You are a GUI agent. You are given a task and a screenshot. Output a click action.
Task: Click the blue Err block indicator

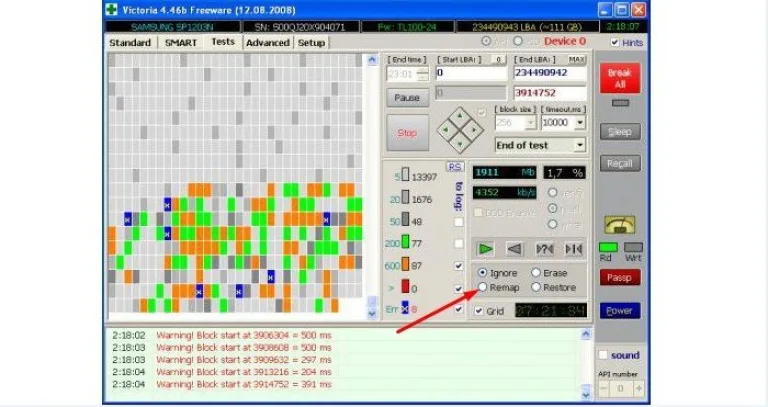tap(405, 308)
